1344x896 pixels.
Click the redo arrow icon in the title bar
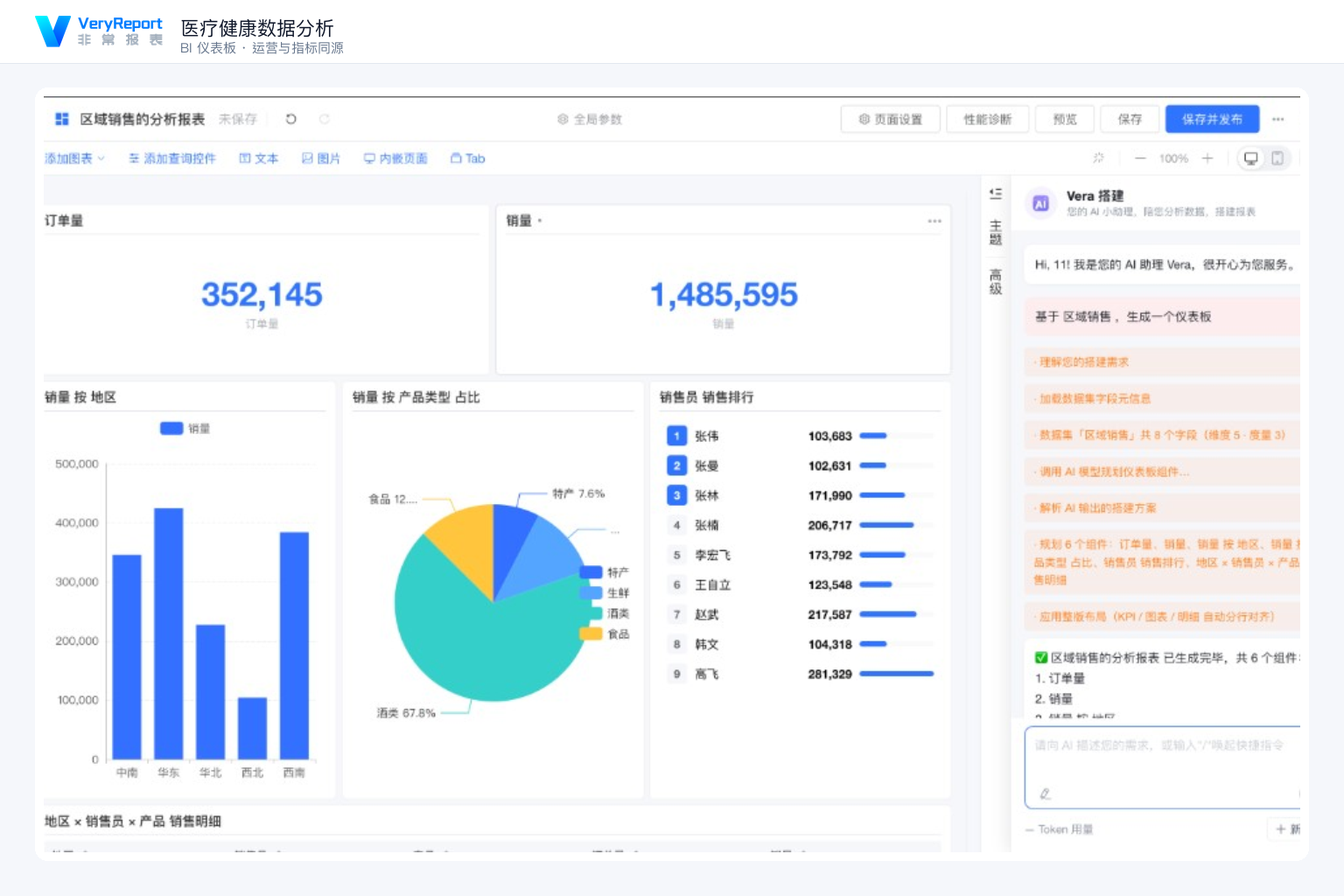point(325,119)
